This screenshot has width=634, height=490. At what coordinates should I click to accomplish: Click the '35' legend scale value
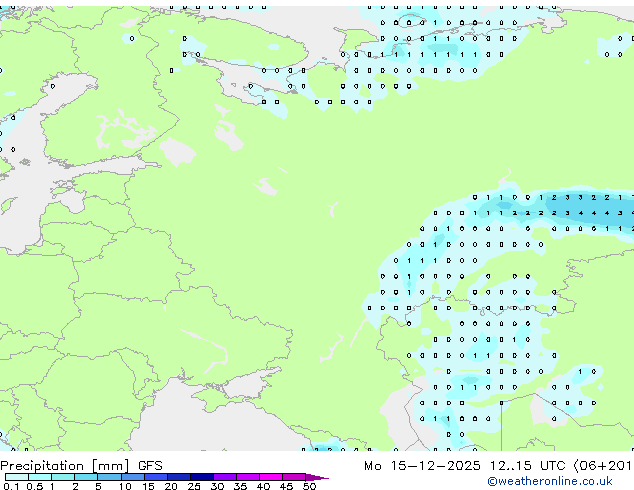(240, 486)
